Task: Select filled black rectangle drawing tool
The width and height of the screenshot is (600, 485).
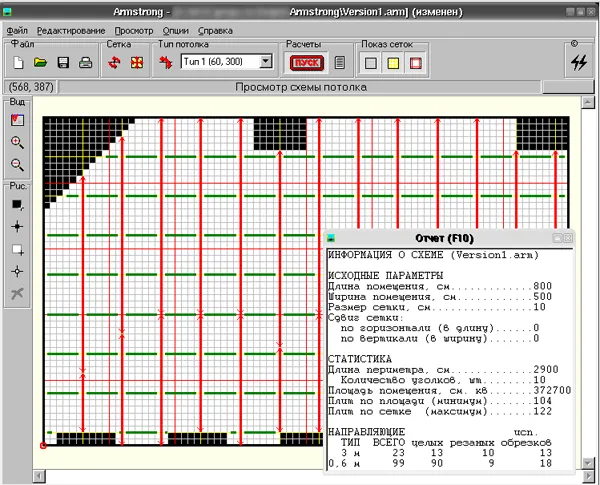Action: 17,204
